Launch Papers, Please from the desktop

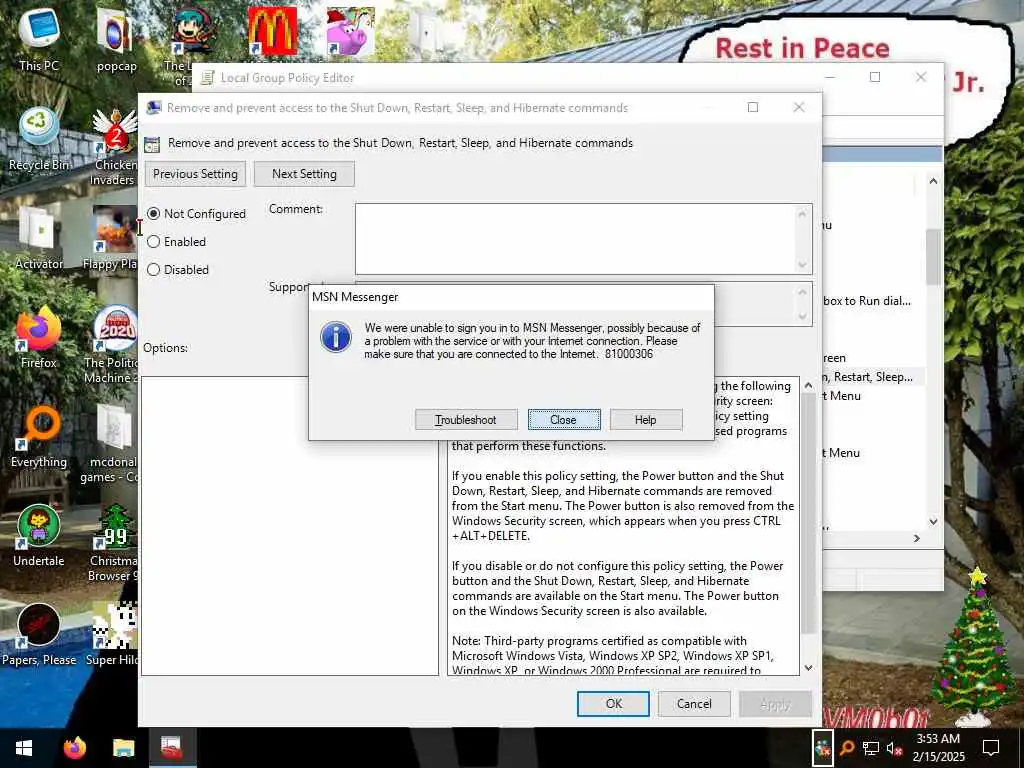click(x=39, y=635)
